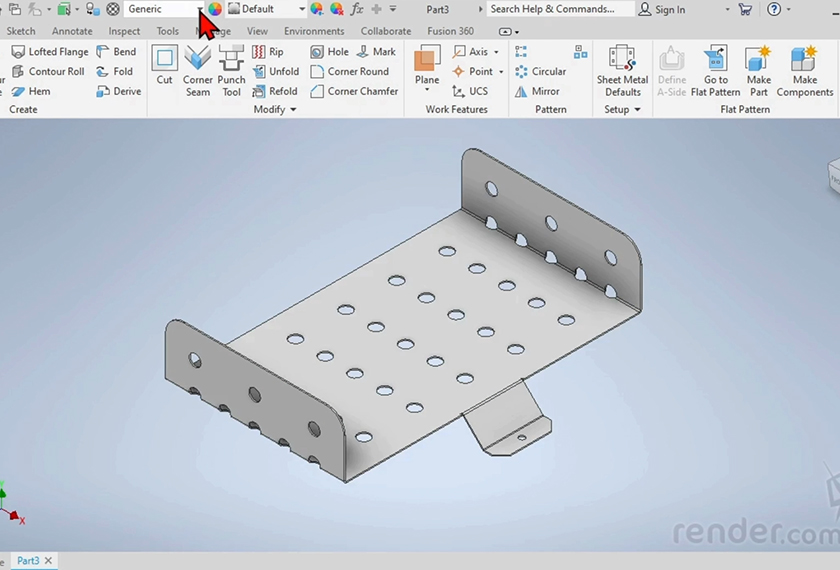Click Make Components icon
The width and height of the screenshot is (840, 570).
click(804, 71)
